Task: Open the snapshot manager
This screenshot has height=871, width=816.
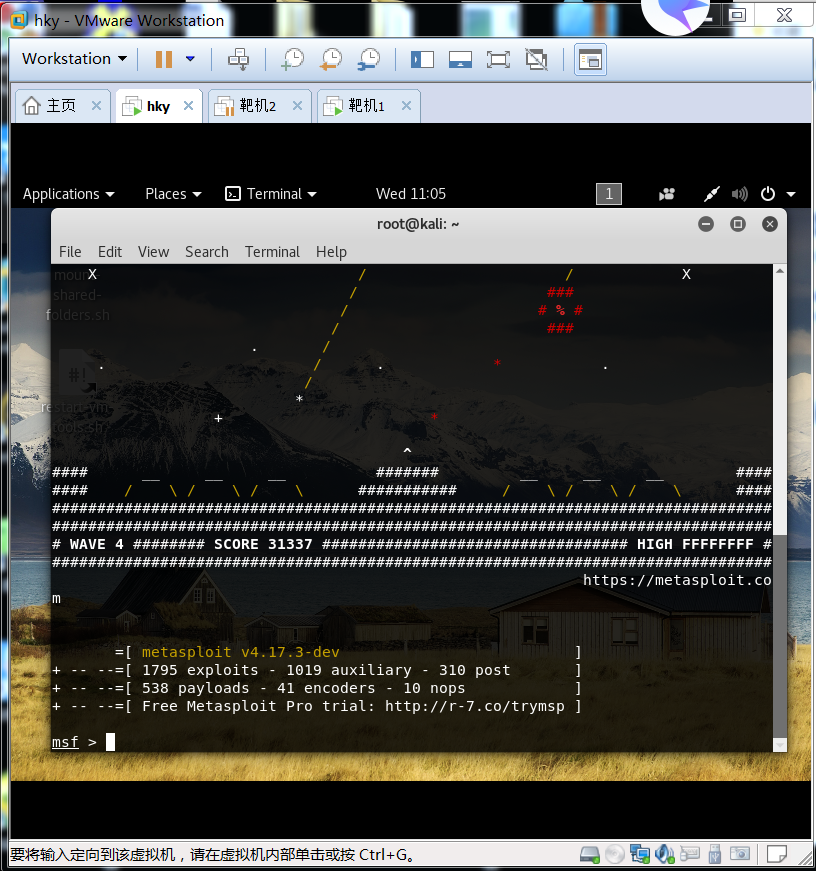Action: [x=369, y=59]
